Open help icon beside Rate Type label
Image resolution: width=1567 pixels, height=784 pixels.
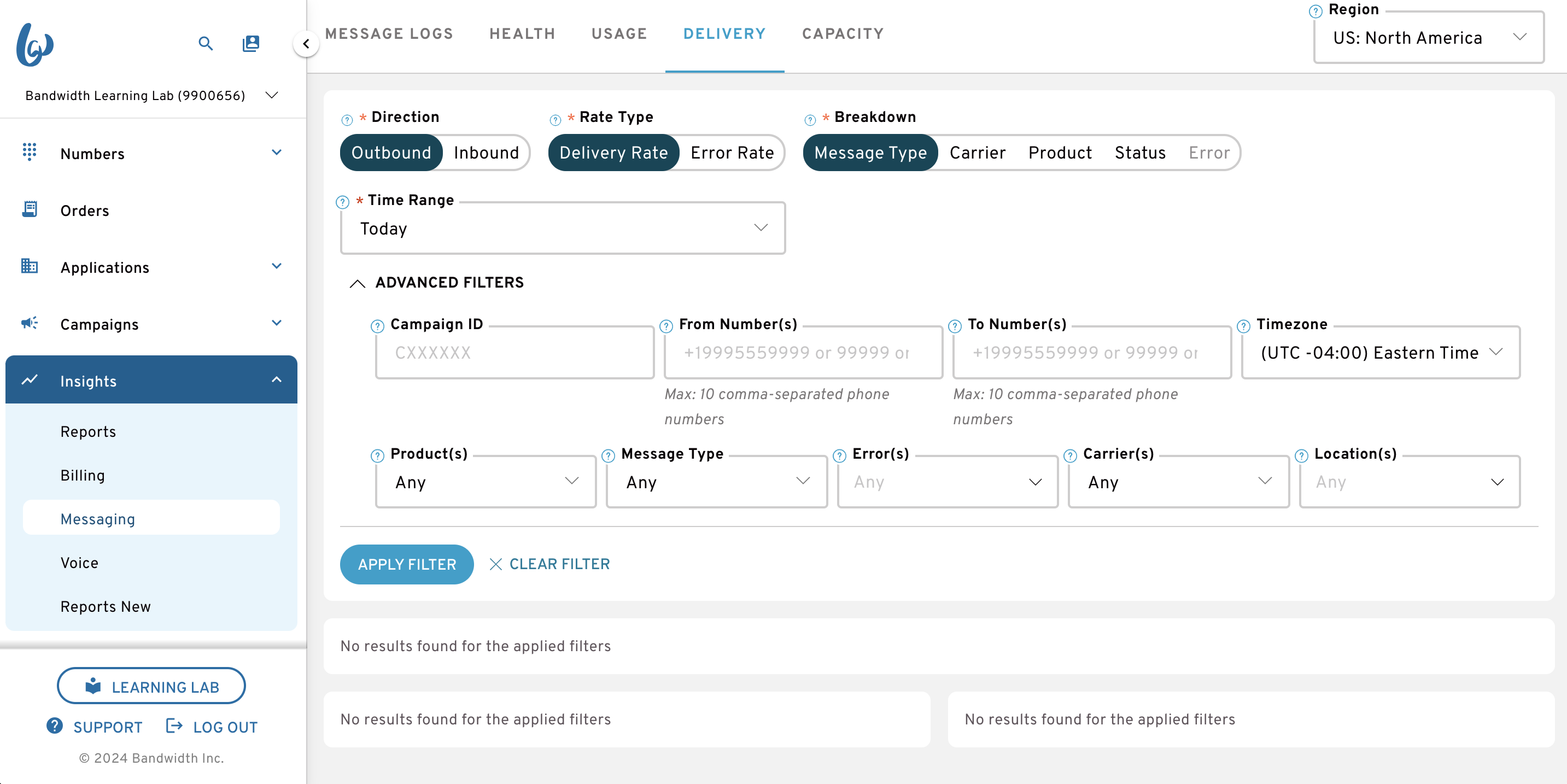[x=555, y=120]
